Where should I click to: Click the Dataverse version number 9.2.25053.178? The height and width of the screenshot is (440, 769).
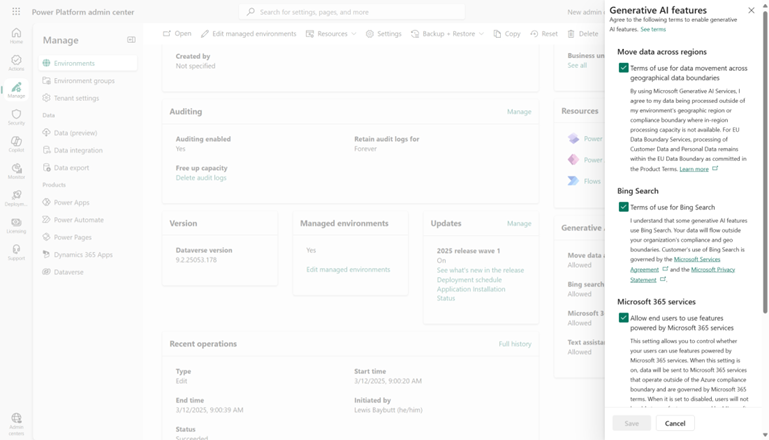point(196,260)
